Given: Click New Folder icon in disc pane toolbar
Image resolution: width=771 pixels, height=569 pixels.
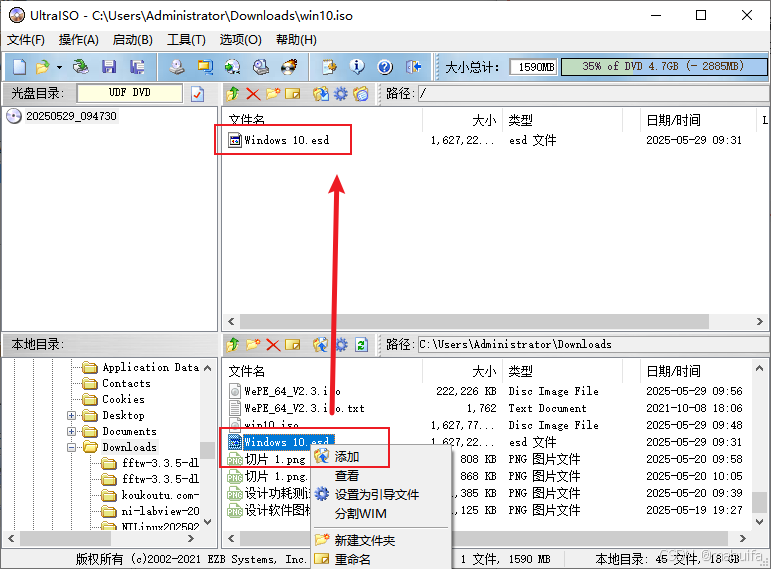Looking at the screenshot, I should pos(272,93).
